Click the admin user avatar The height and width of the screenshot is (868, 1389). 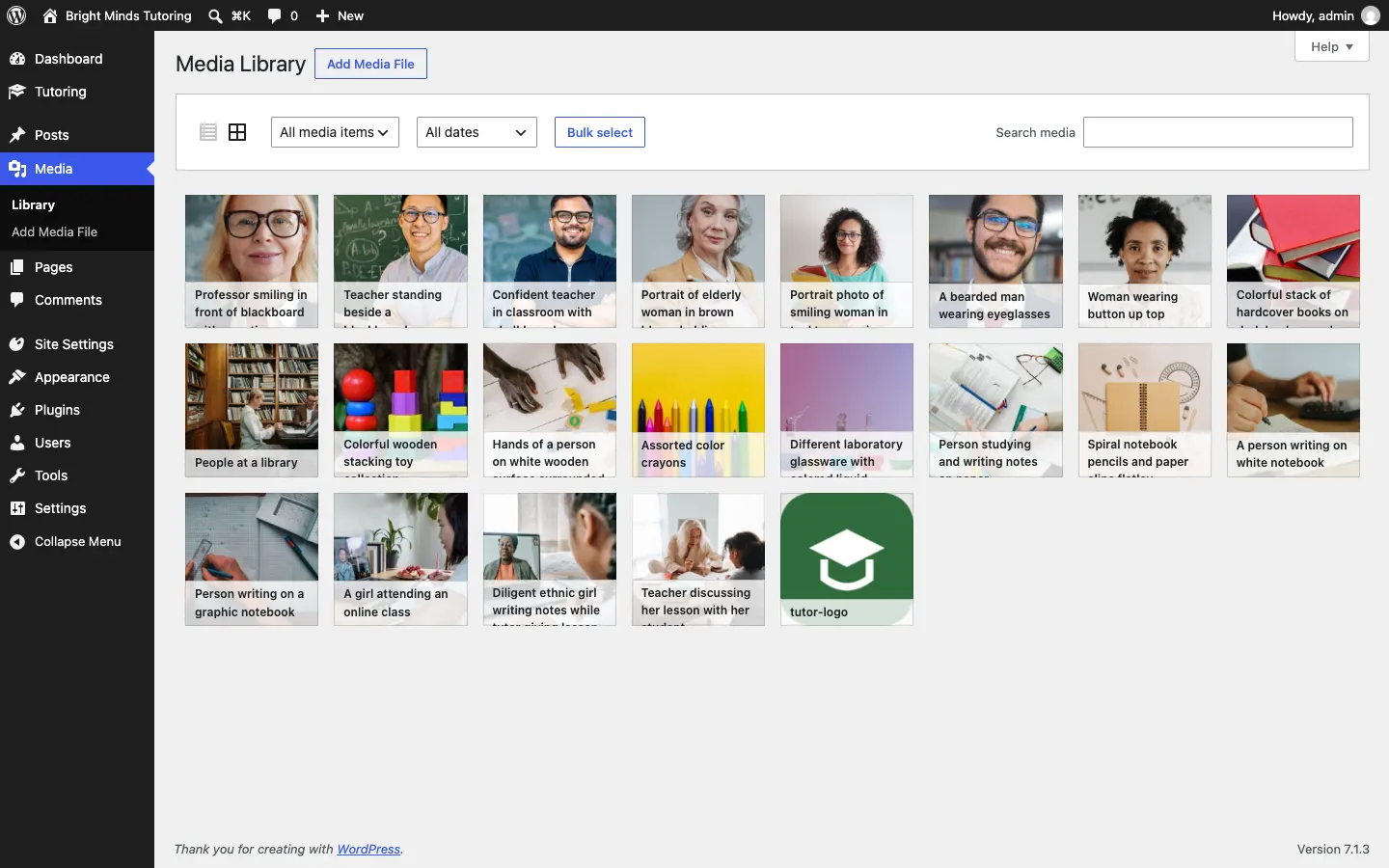click(1370, 15)
